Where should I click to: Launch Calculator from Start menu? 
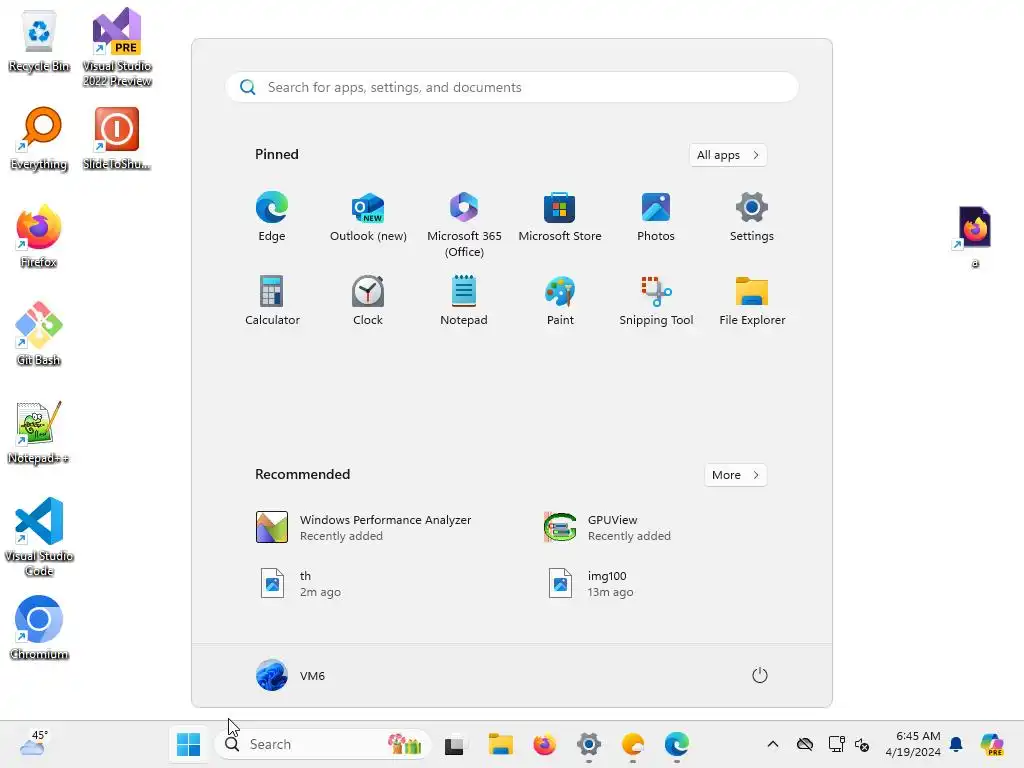coord(272,301)
